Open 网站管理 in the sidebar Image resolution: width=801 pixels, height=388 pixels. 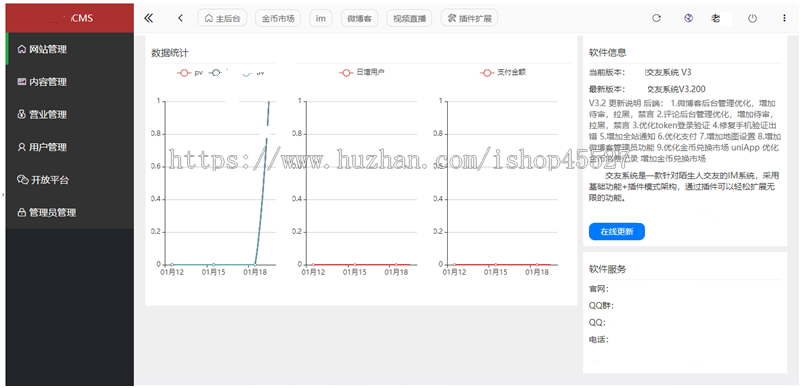[x=70, y=49]
